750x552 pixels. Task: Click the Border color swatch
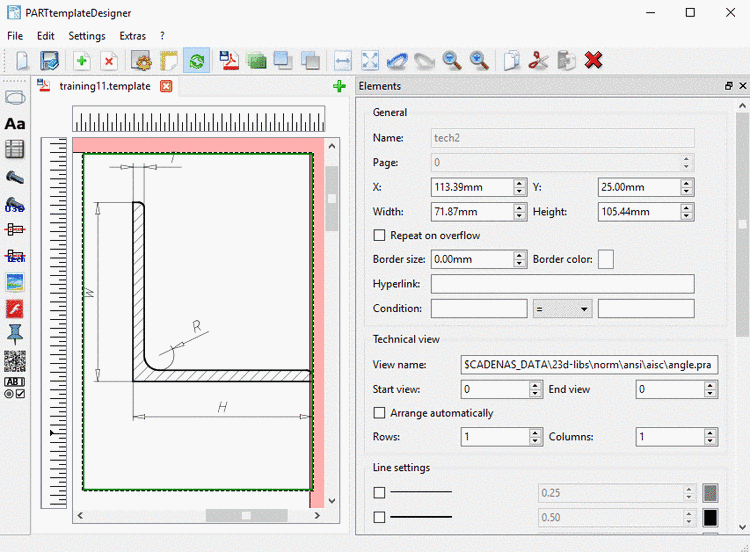605,260
